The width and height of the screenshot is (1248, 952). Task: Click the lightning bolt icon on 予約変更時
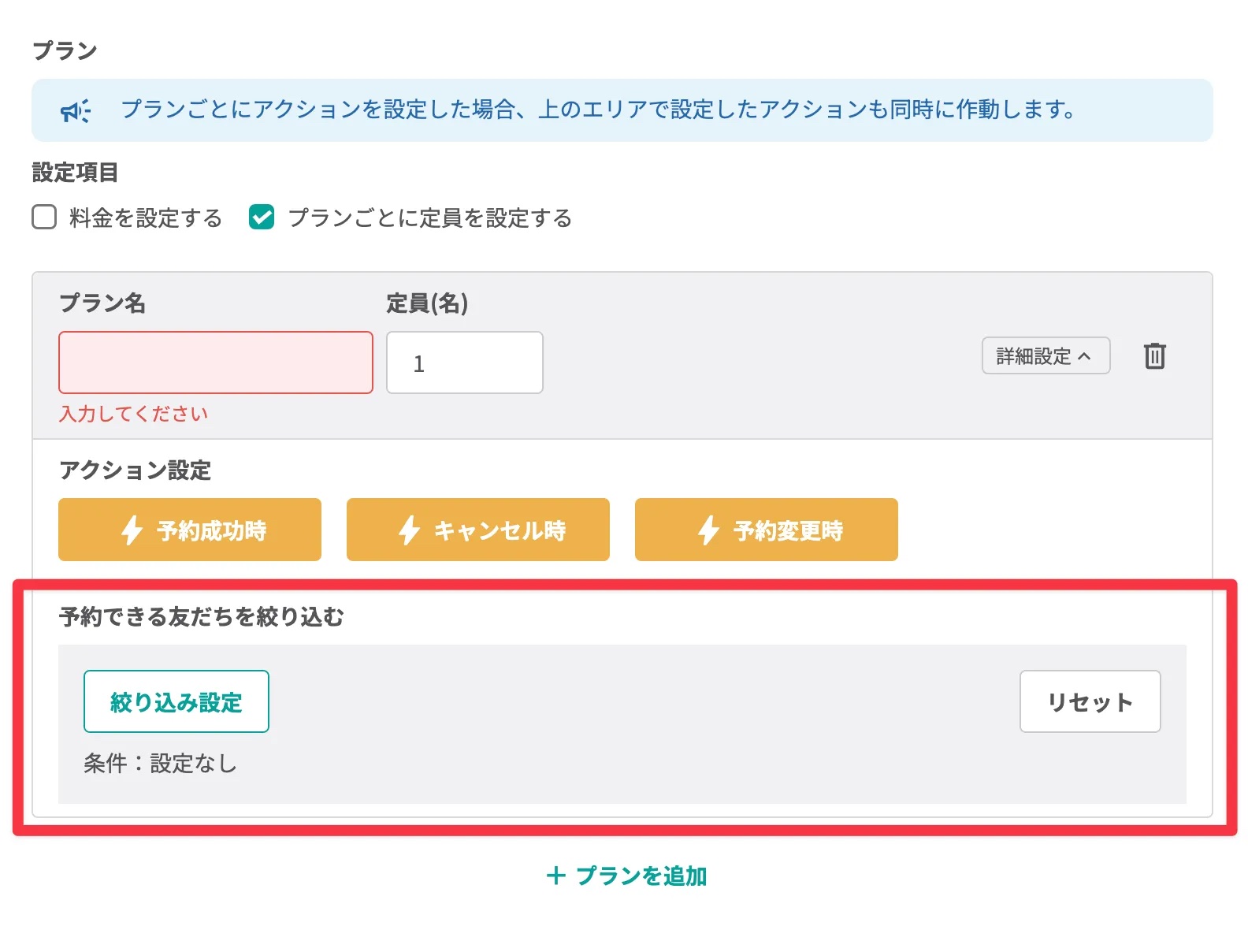click(x=708, y=530)
